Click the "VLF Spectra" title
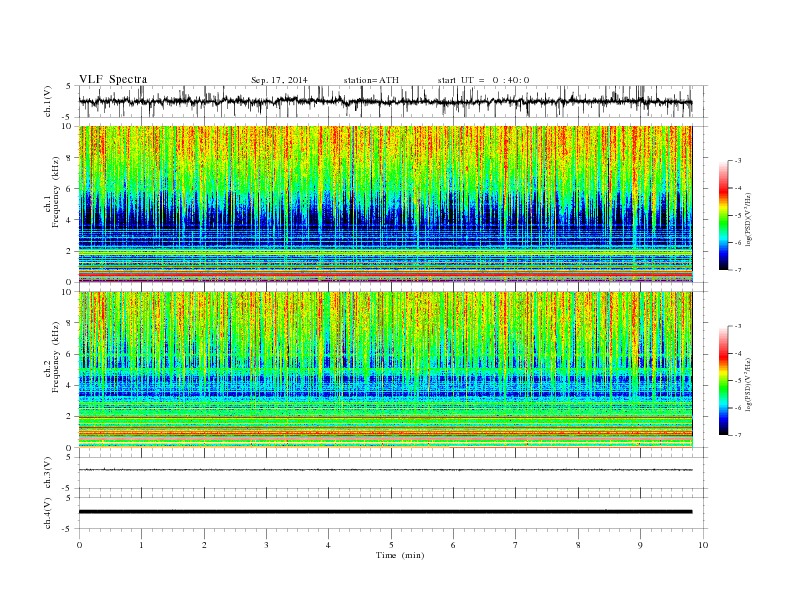This screenshot has width=792, height=612. tap(113, 79)
